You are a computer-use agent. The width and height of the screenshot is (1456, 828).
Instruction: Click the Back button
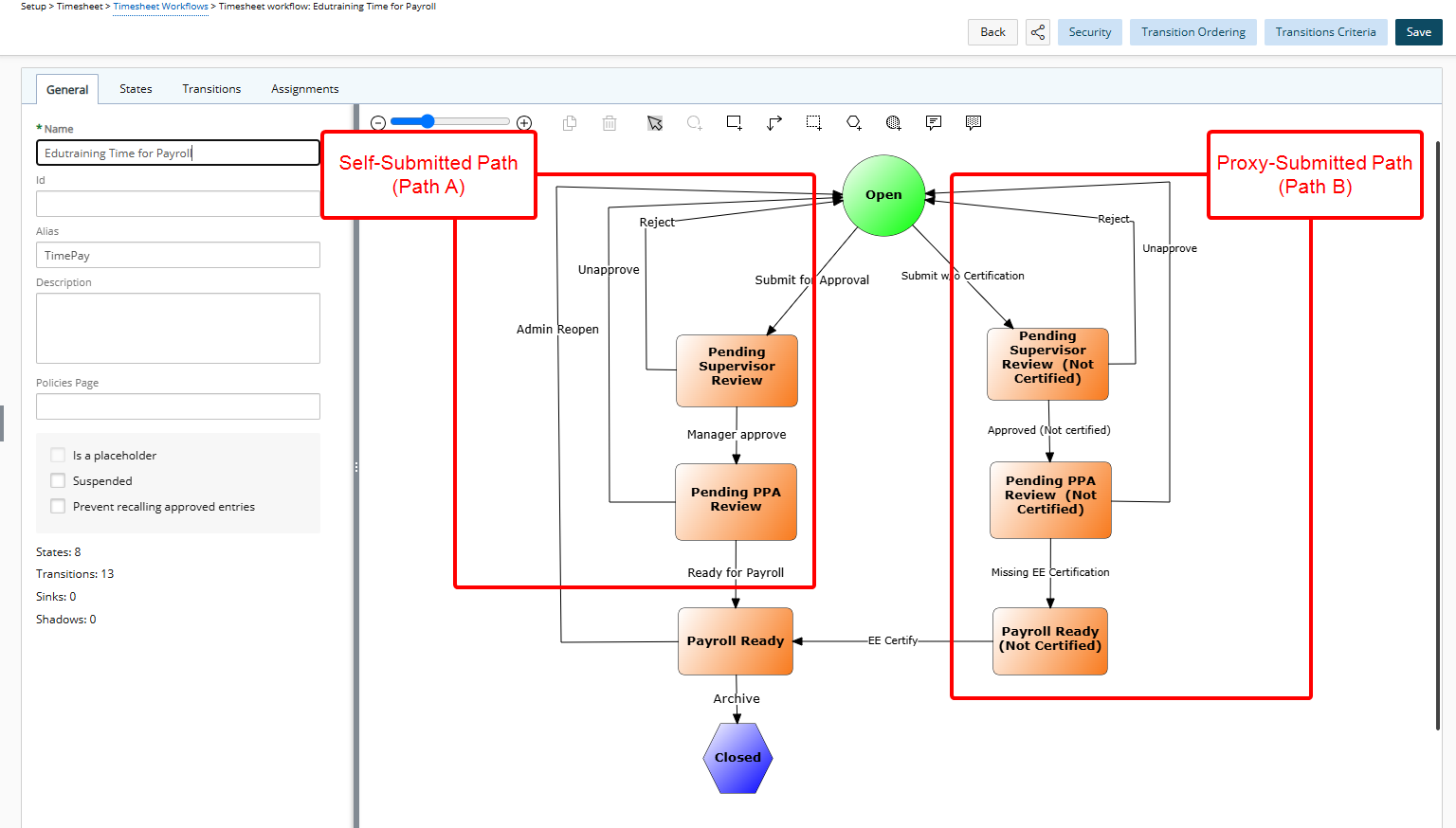click(x=992, y=32)
